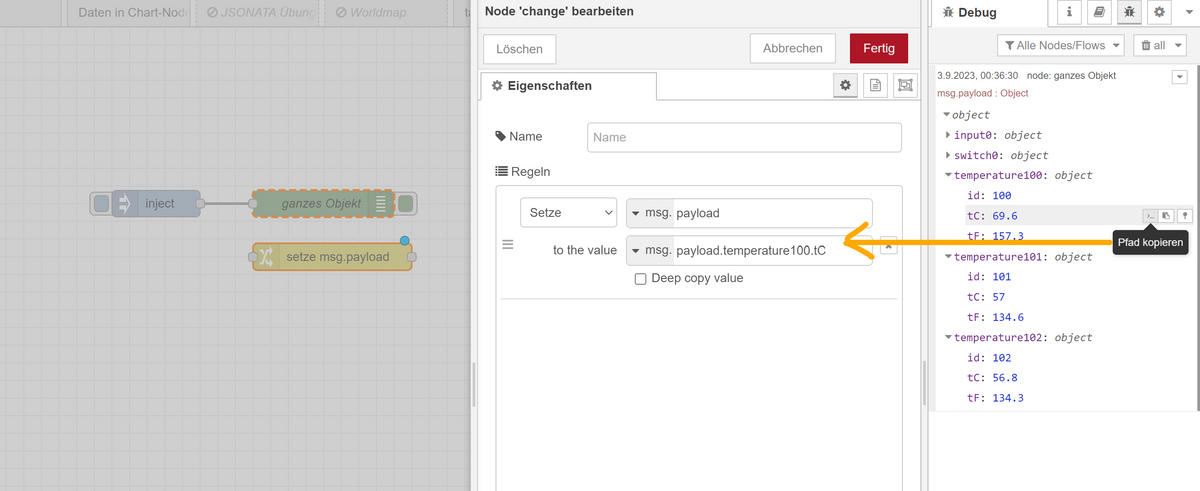Open the Setze action dropdown
The width and height of the screenshot is (1200, 491).
click(x=569, y=213)
